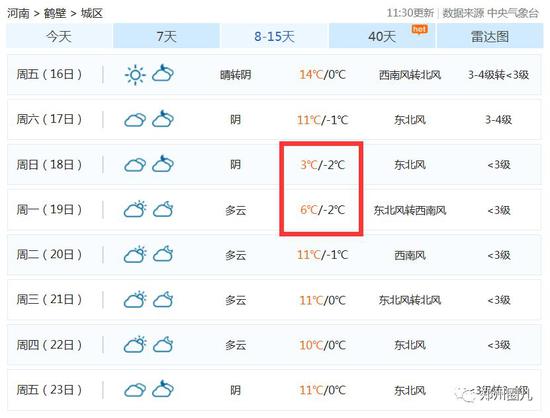Click 多云 description in the 19日 row
The height and width of the screenshot is (418, 550).
[x=235, y=210]
